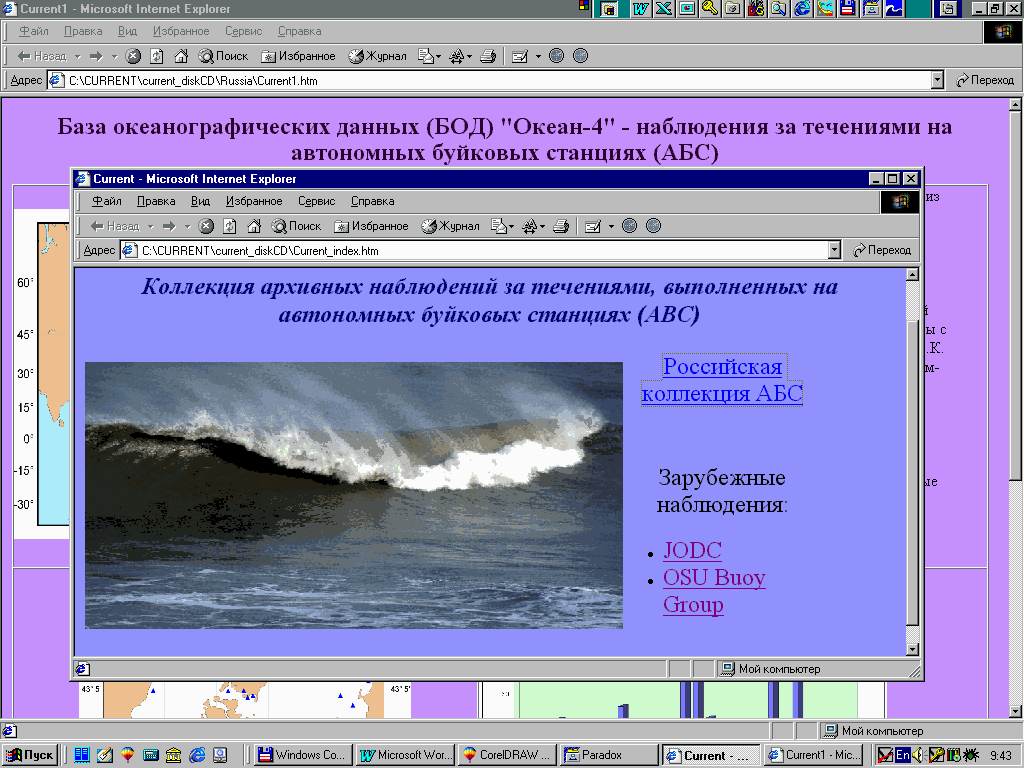The image size is (1024, 768).
Task: Open Избранное favorites in front window toolbar
Action: click(x=371, y=226)
